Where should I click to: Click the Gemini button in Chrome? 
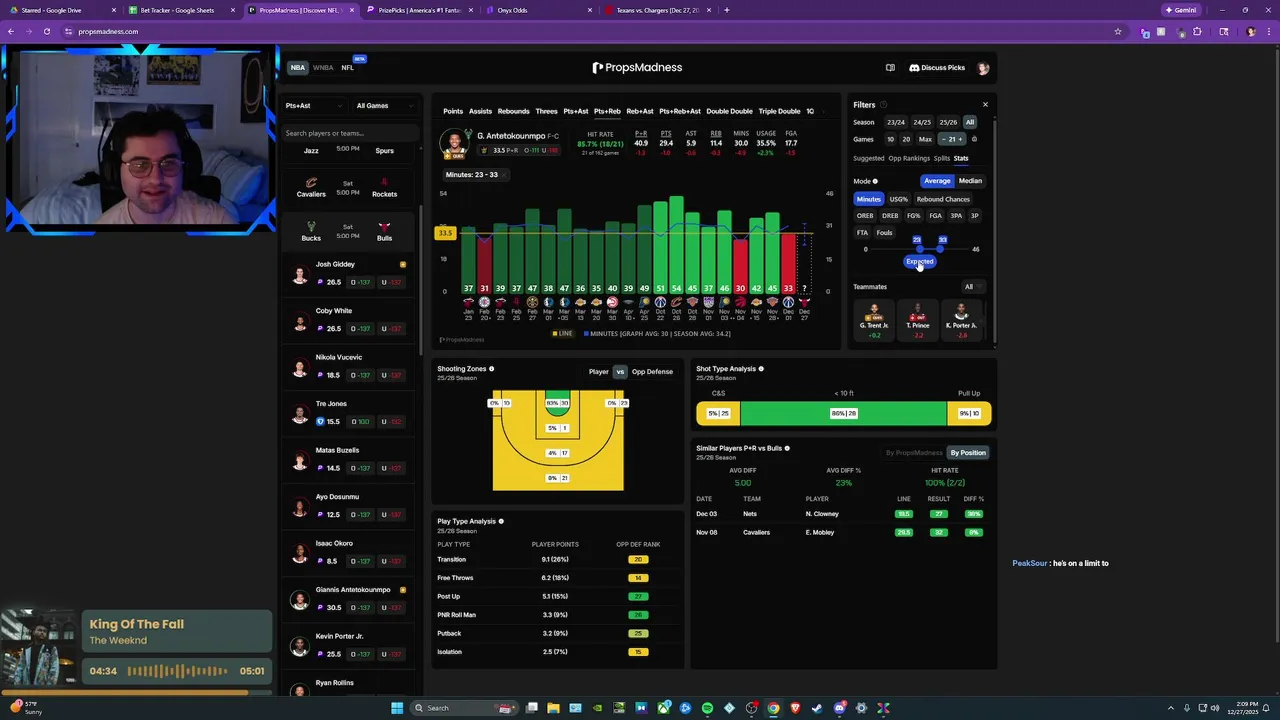pyautogui.click(x=1180, y=10)
